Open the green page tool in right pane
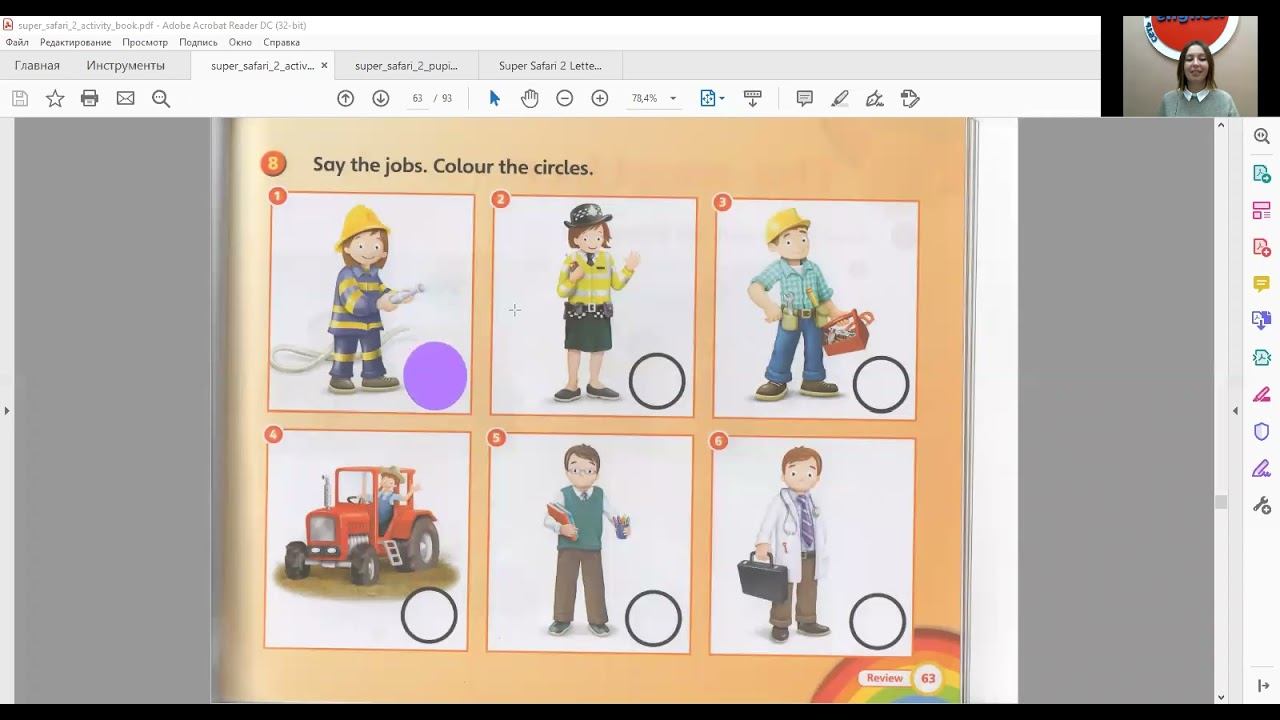 (1262, 358)
